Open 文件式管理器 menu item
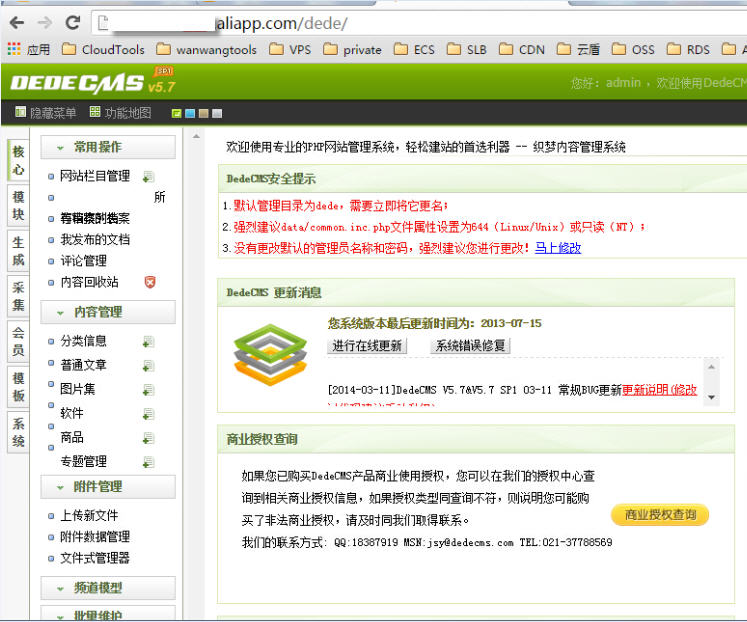Viewport: 747px width, 622px height. click(x=95, y=558)
